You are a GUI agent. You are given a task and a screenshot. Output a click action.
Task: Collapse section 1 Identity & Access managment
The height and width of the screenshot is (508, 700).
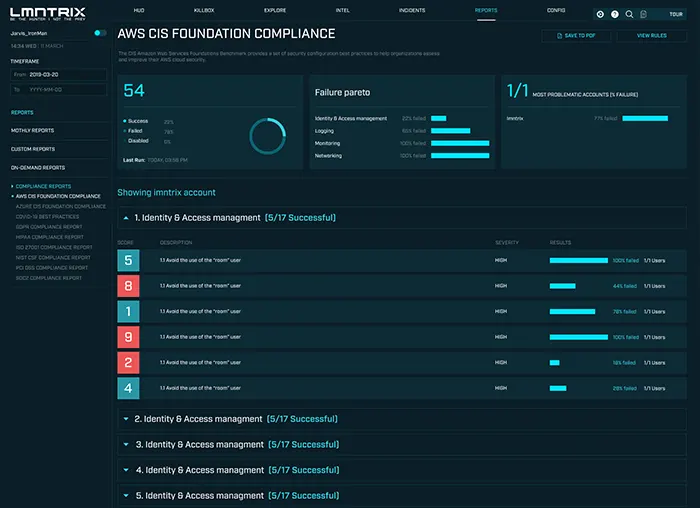click(x=126, y=218)
